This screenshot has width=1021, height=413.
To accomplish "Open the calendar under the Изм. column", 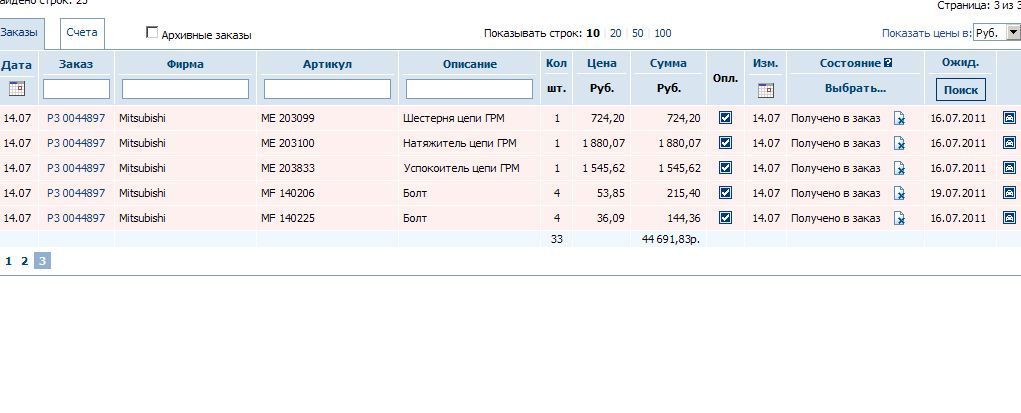I will pyautogui.click(x=765, y=90).
